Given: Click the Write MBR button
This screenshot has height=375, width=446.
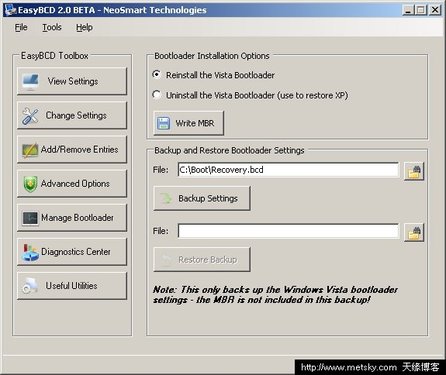Looking at the screenshot, I should coord(188,123).
